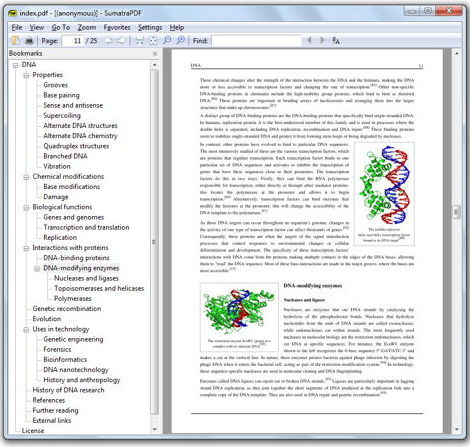Collapse the Interactions with proteins branch
Screen dimensions: 470x447
point(26,248)
